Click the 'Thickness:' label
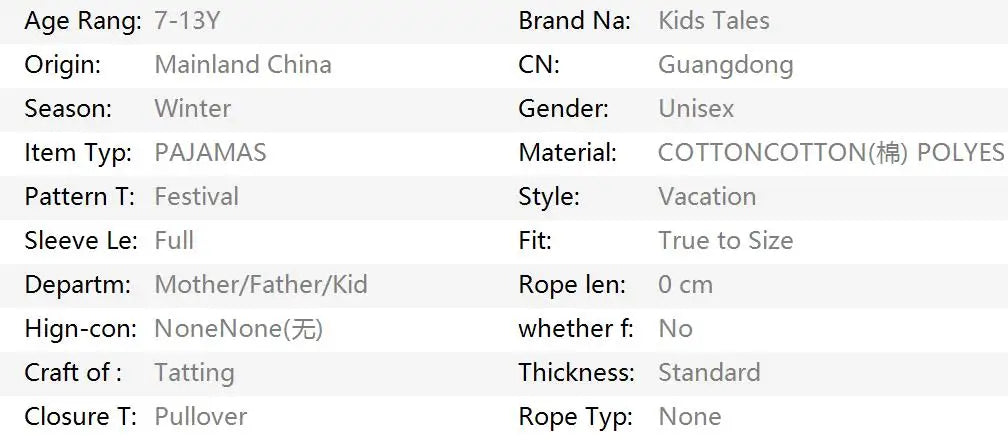Screen dimensions: 1008x440 click(x=576, y=373)
